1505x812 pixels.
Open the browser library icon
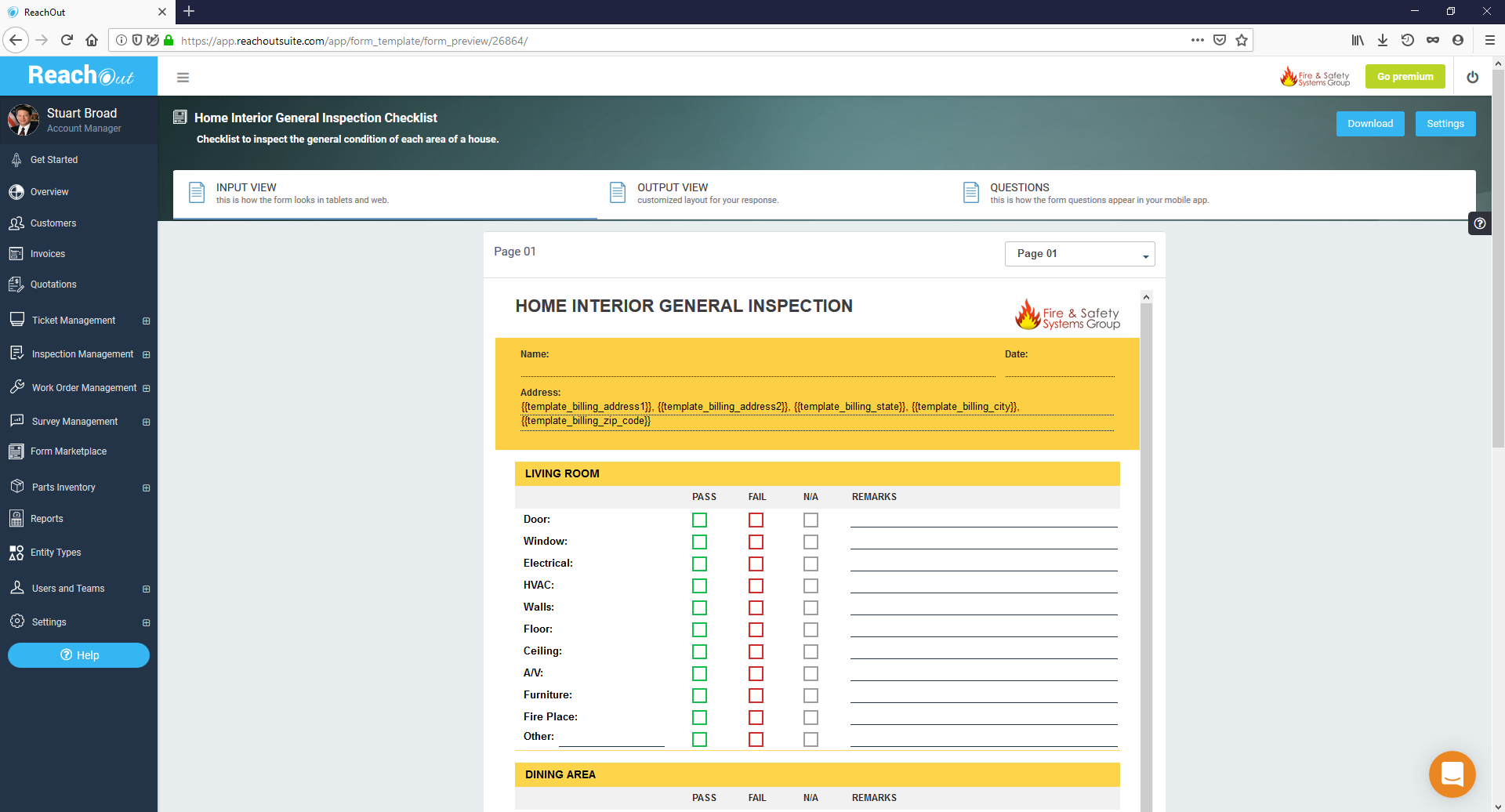click(x=1358, y=40)
